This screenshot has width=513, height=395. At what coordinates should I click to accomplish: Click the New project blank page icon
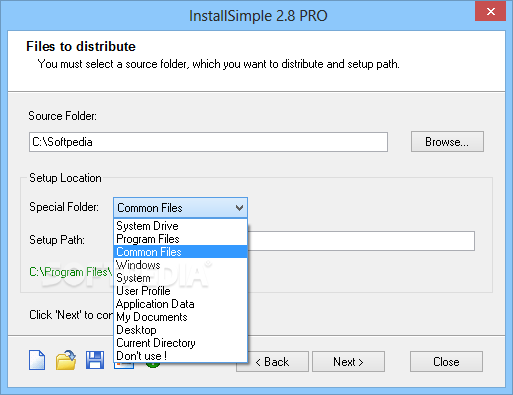pyautogui.click(x=37, y=360)
